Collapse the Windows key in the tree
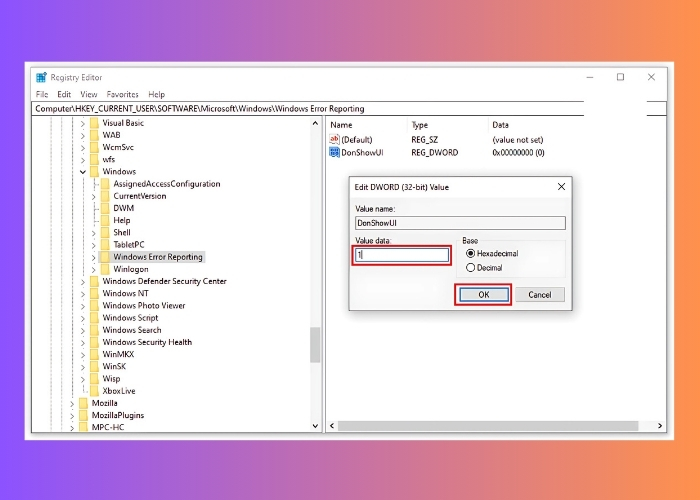 point(82,172)
